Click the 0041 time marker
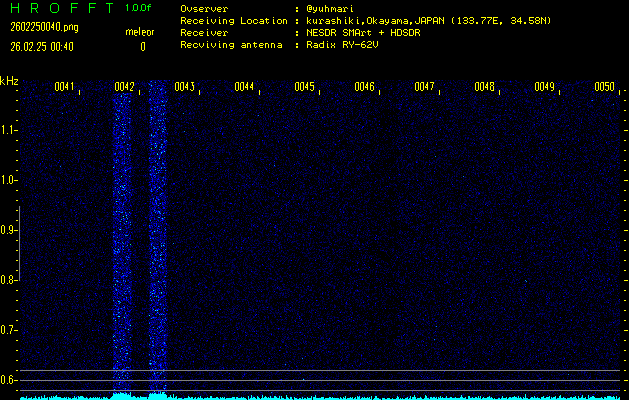The image size is (629, 400). point(64,87)
